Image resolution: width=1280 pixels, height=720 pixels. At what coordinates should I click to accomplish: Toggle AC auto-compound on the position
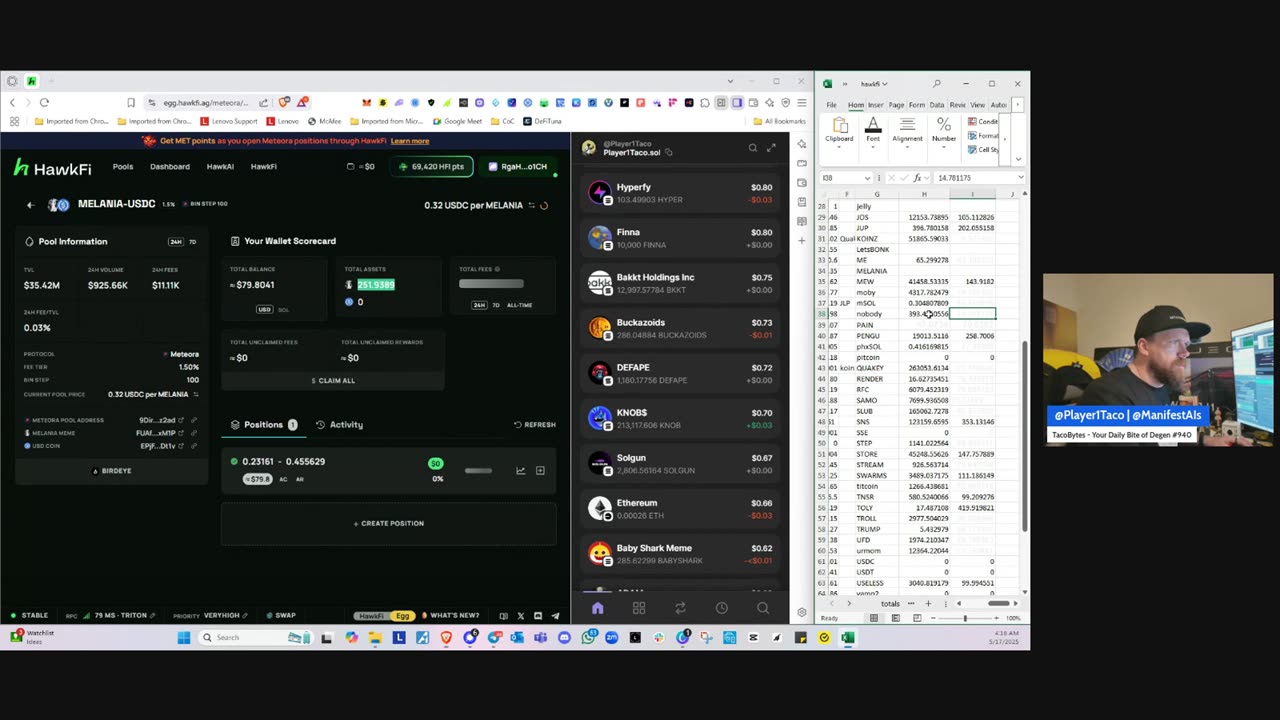(x=283, y=479)
